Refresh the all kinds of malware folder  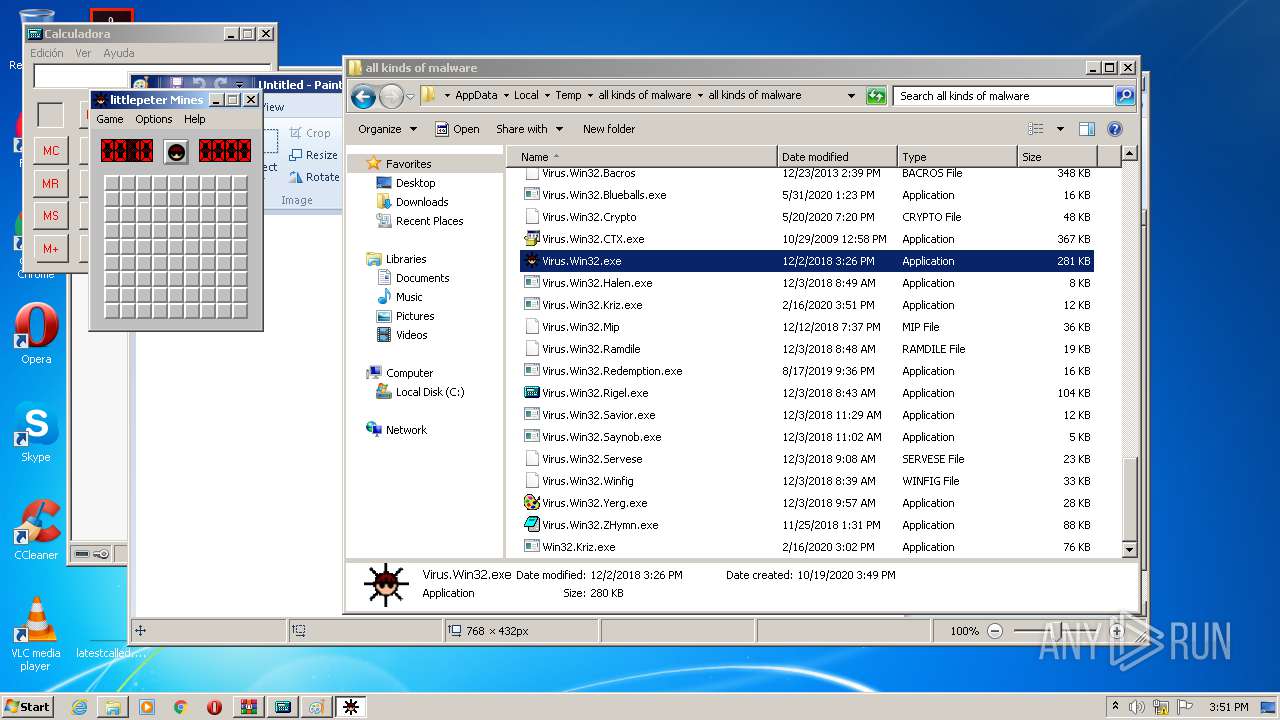coord(876,96)
